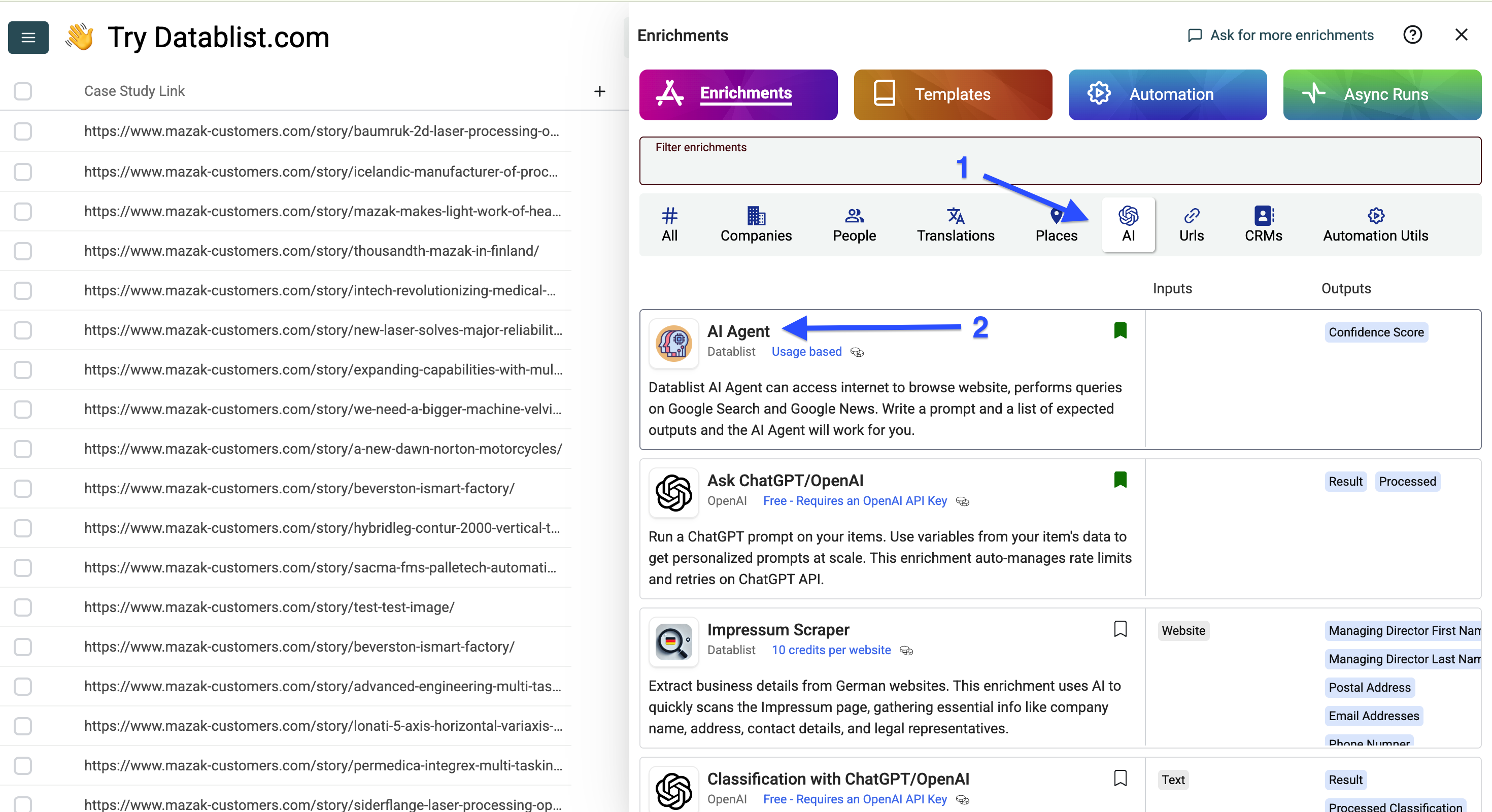Toggle the select-all checkbox in header
The width and height of the screenshot is (1492, 812).
(x=23, y=91)
